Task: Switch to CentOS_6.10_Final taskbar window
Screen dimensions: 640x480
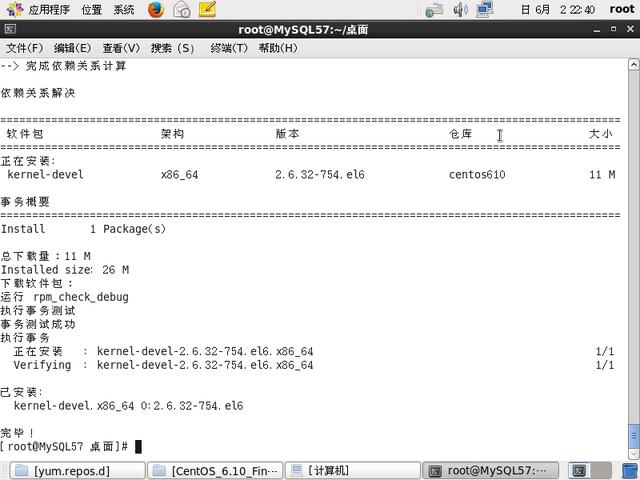Action: (215, 471)
